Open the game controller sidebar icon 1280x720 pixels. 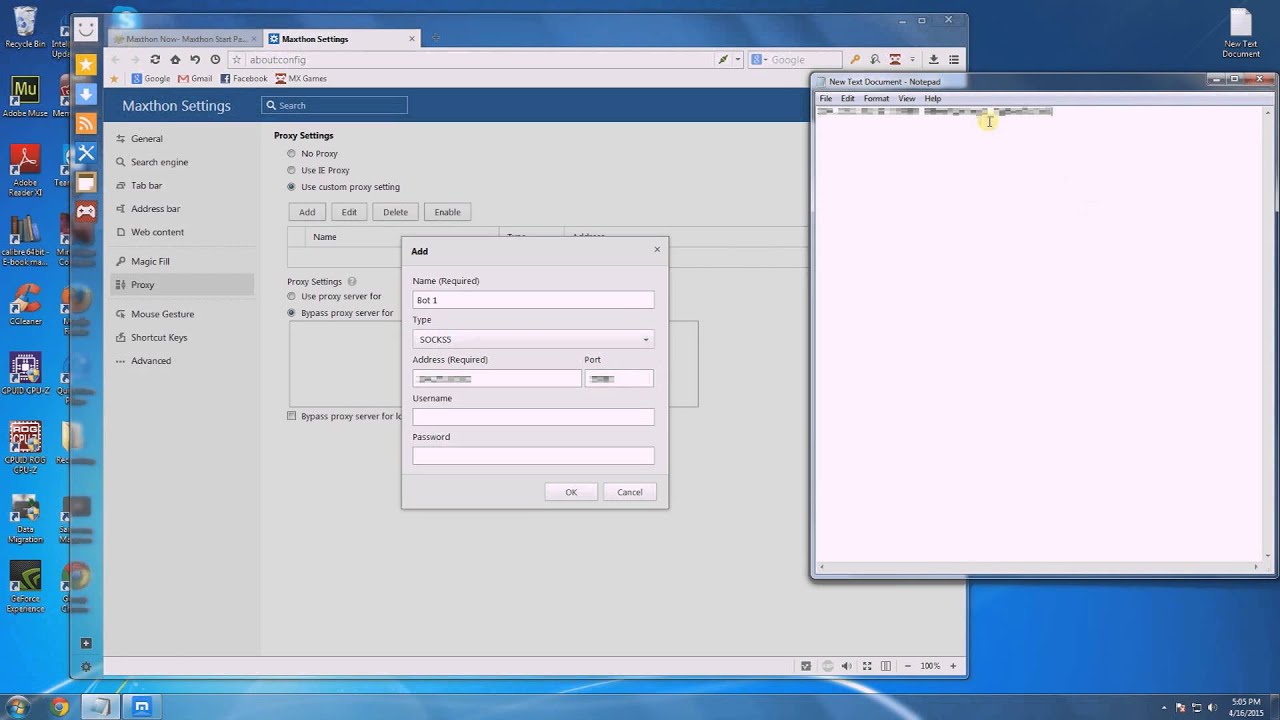86,211
